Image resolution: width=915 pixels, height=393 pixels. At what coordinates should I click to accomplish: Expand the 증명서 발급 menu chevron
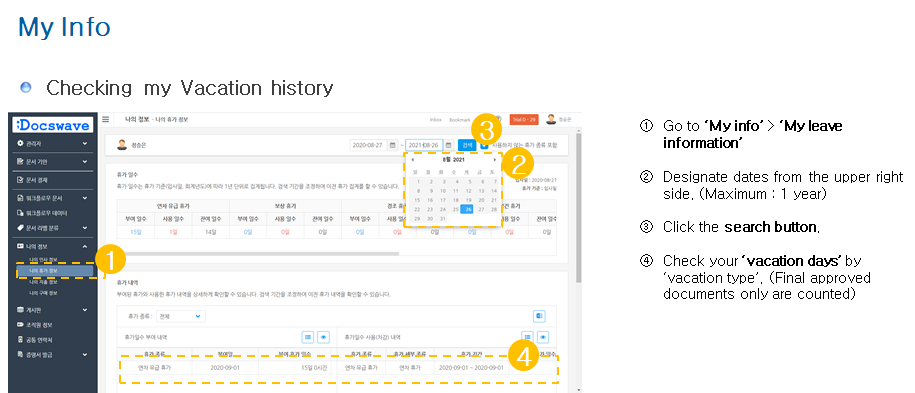click(x=85, y=354)
